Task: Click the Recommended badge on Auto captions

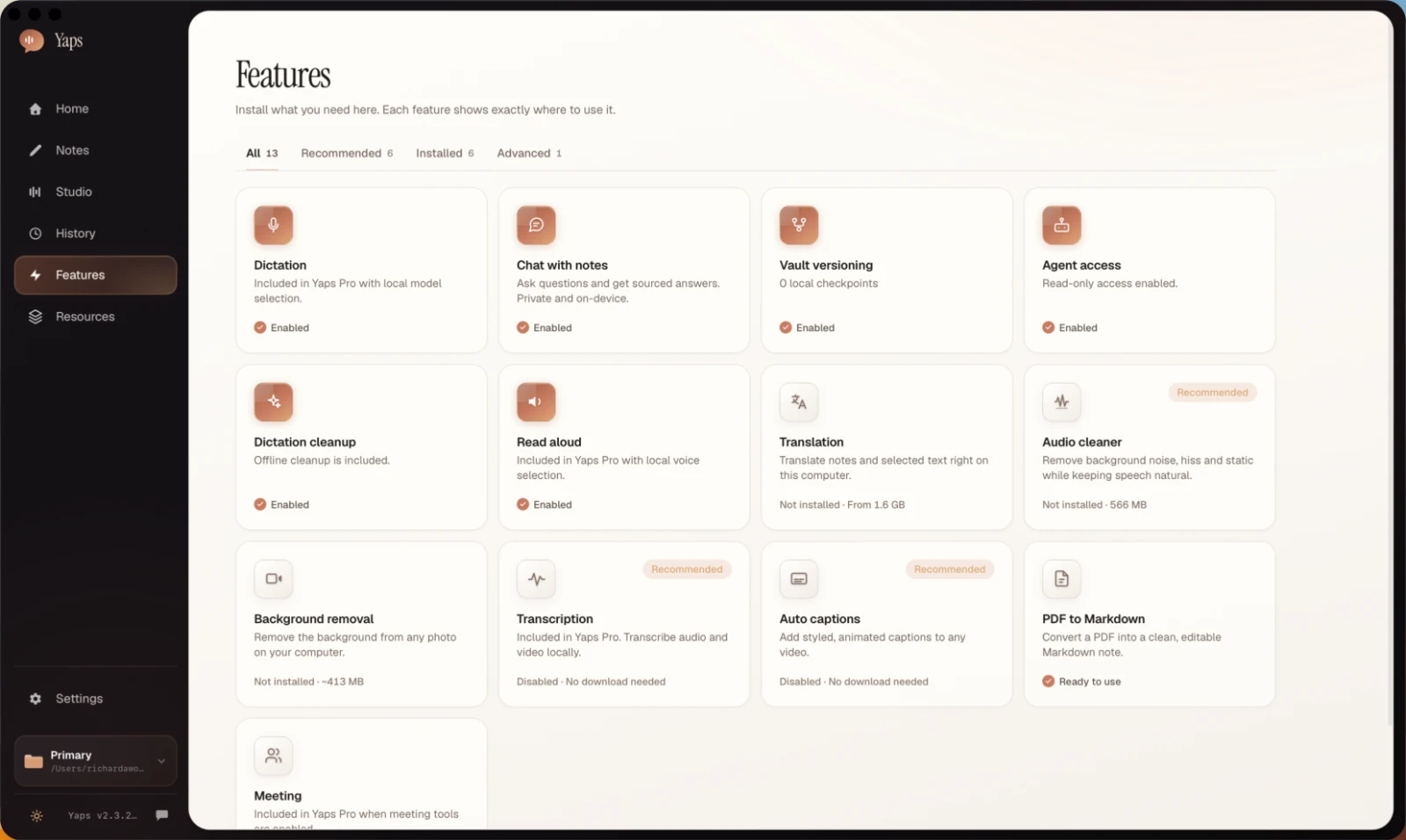Action: pyautogui.click(x=949, y=569)
